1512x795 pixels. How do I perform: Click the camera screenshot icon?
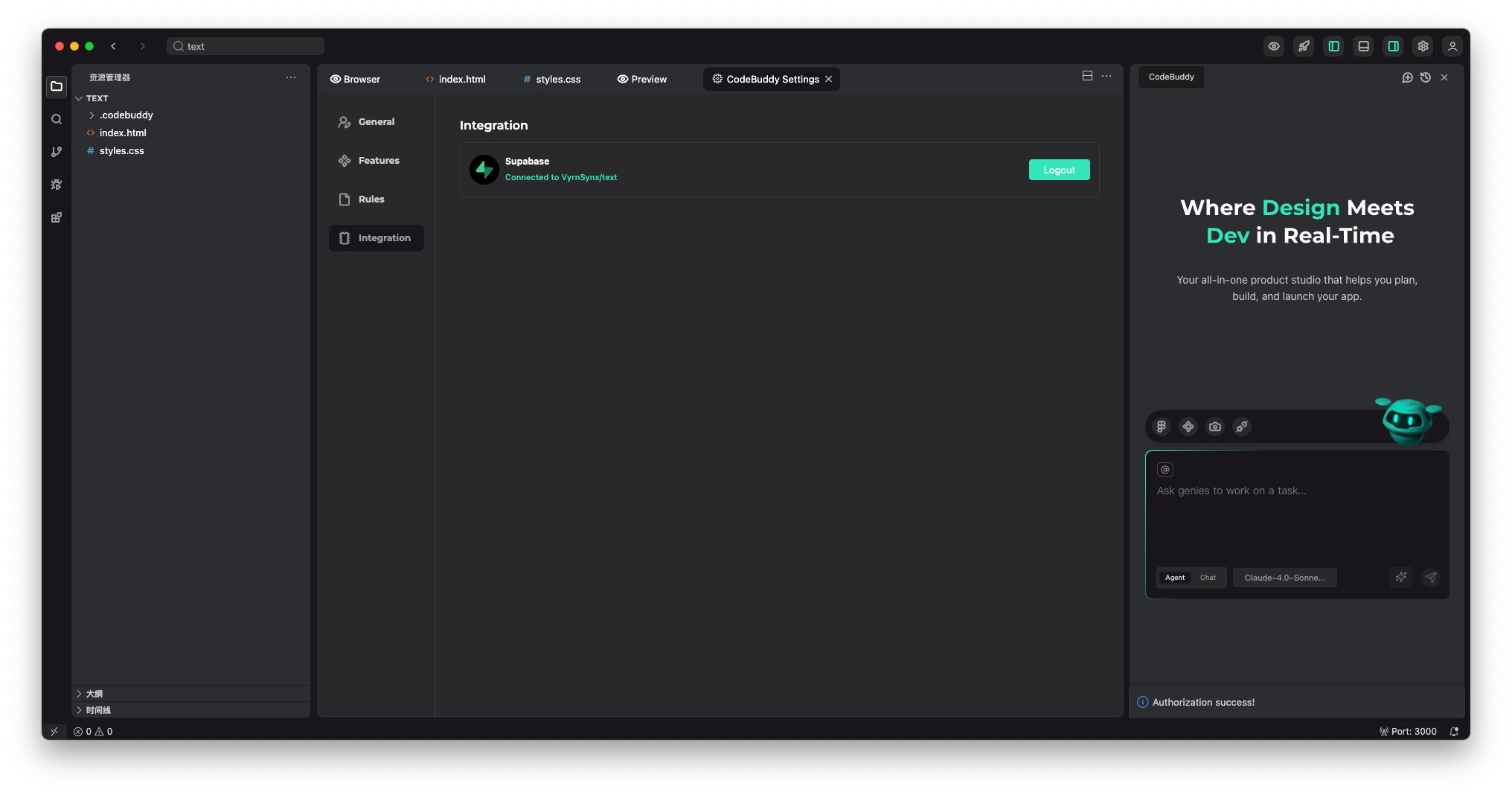click(1215, 427)
